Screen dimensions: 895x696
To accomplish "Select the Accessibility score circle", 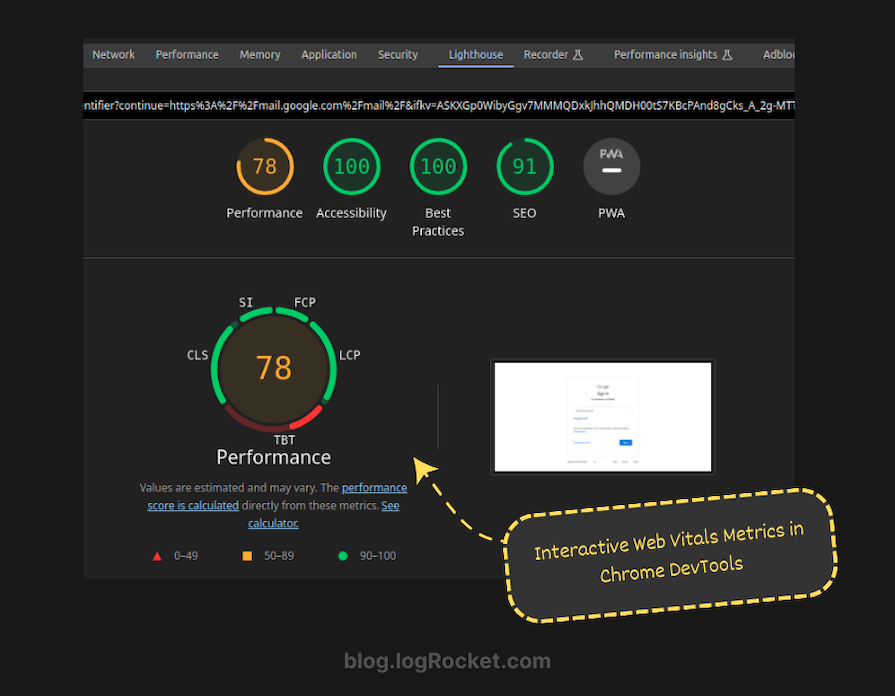I will point(351,166).
